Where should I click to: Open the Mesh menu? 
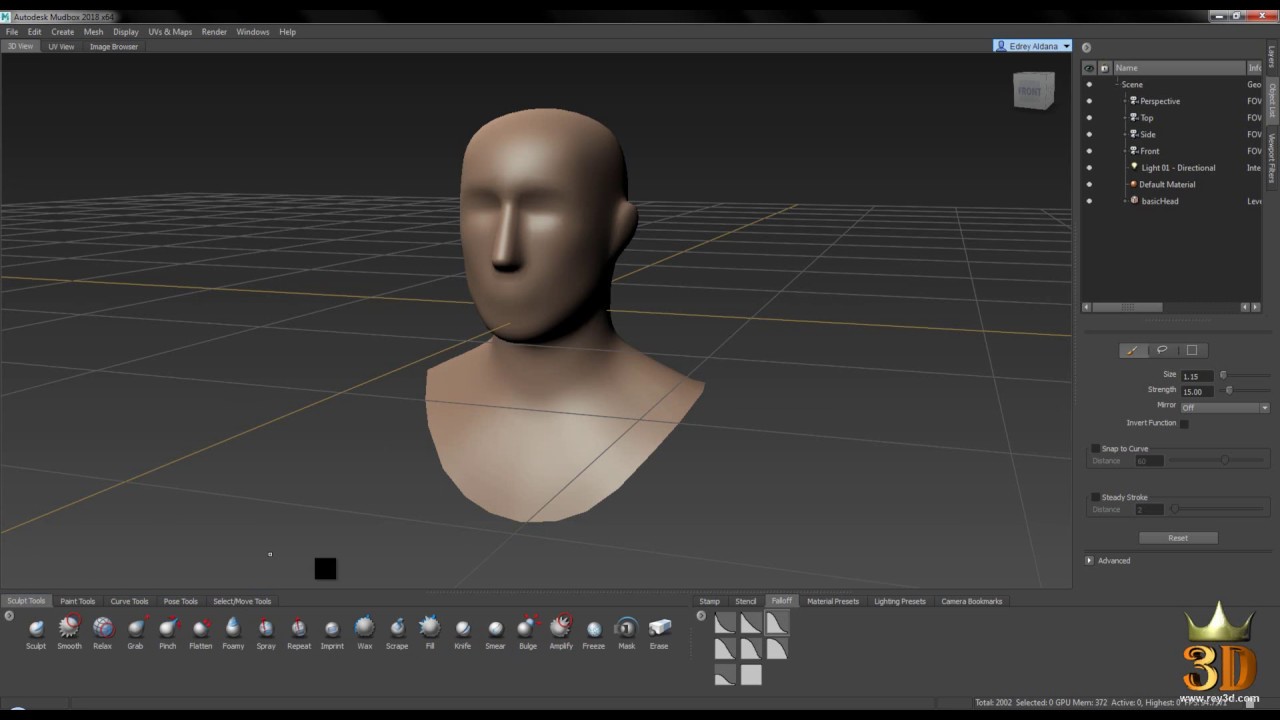tap(93, 32)
